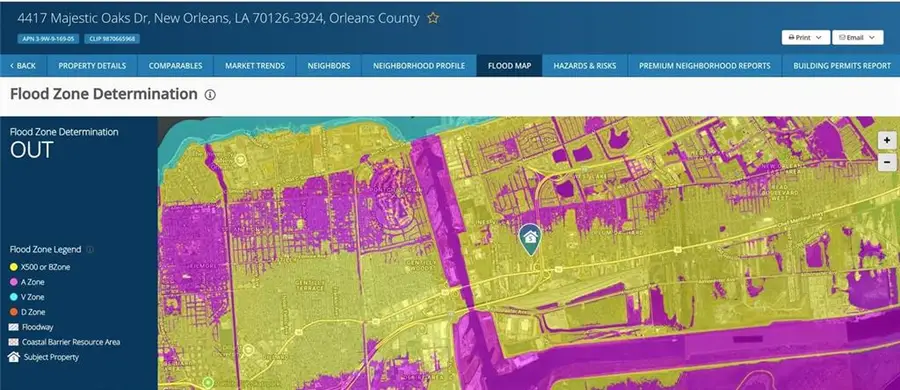Click the Coastal Barrier Resource Area icon
900x390 pixels.
(x=14, y=342)
